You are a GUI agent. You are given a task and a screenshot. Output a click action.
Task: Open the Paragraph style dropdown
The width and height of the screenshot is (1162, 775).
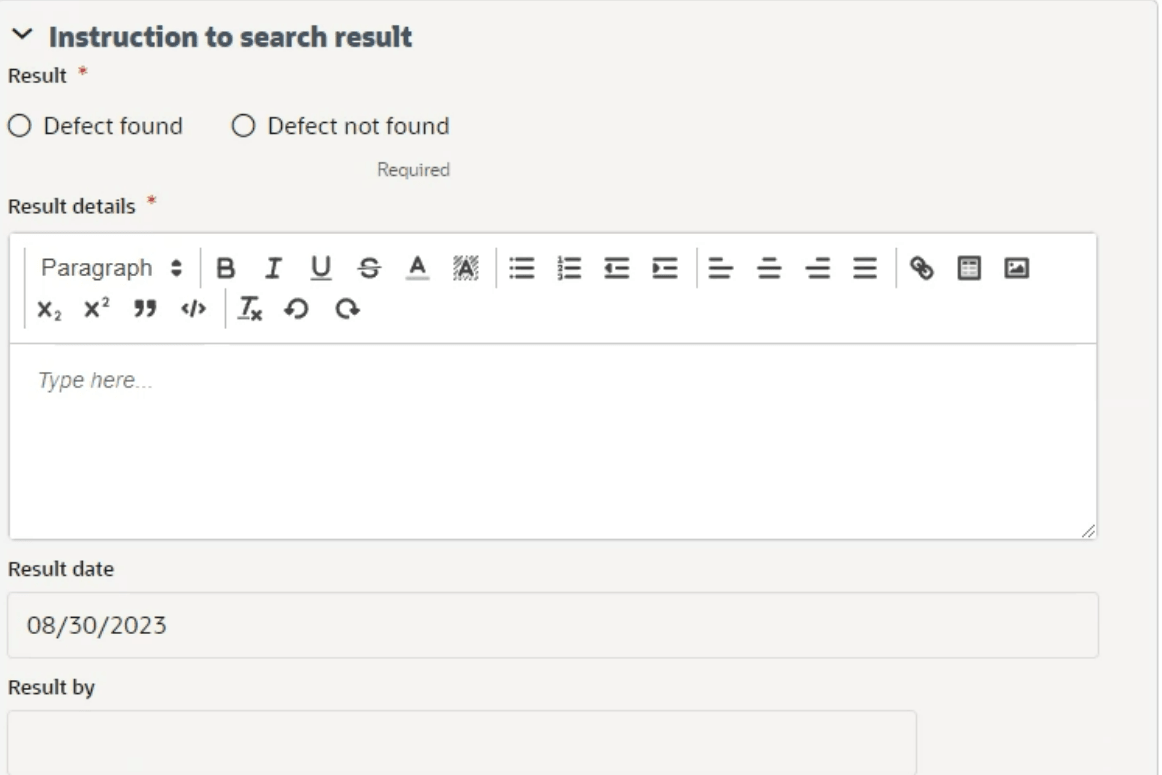click(111, 267)
